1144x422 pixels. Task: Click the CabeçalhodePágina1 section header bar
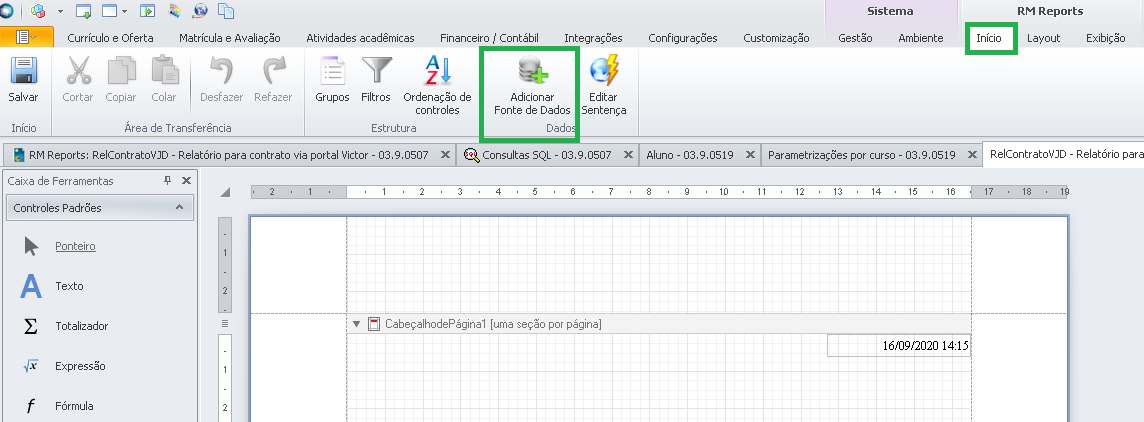click(x=659, y=324)
